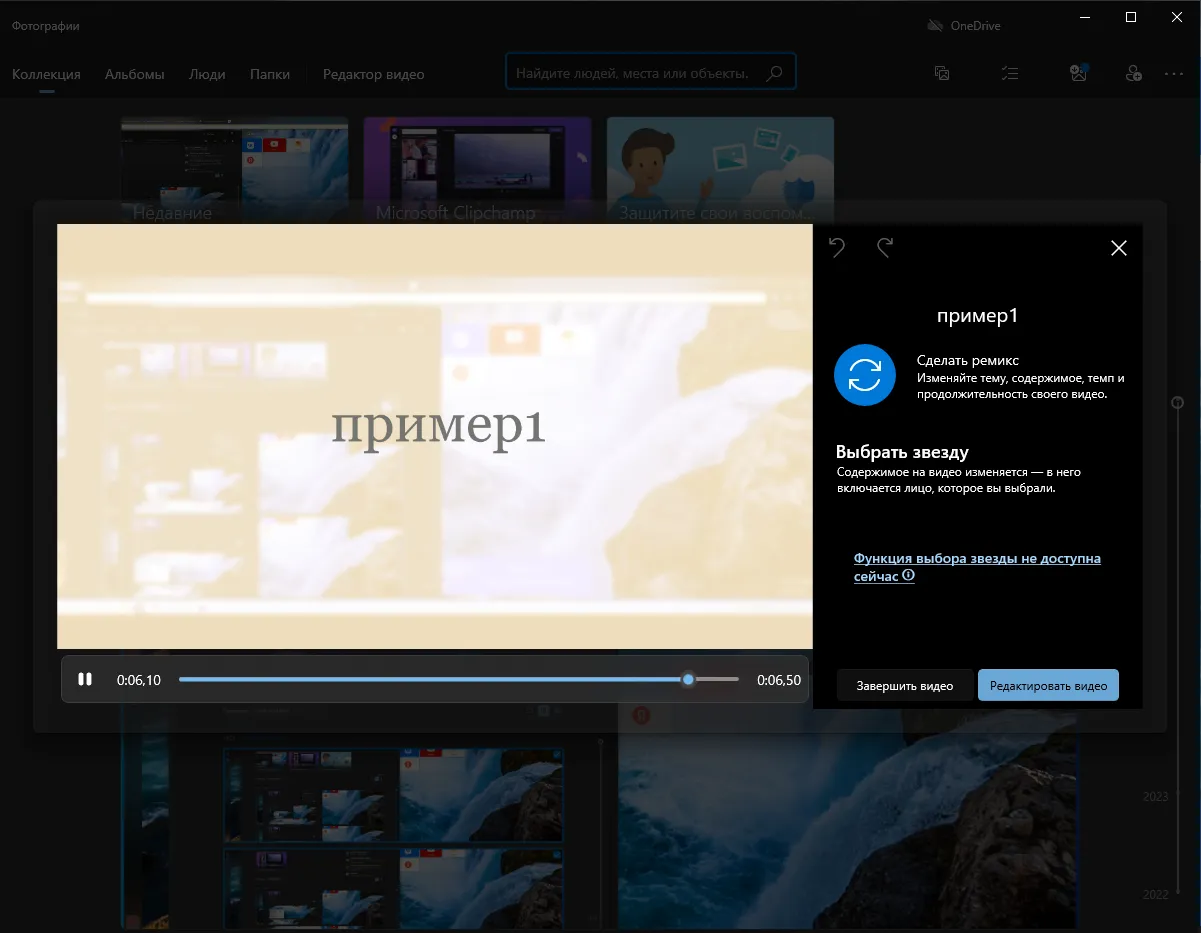The image size is (1201, 933).
Task: Click the Завершить видео button
Action: (904, 685)
